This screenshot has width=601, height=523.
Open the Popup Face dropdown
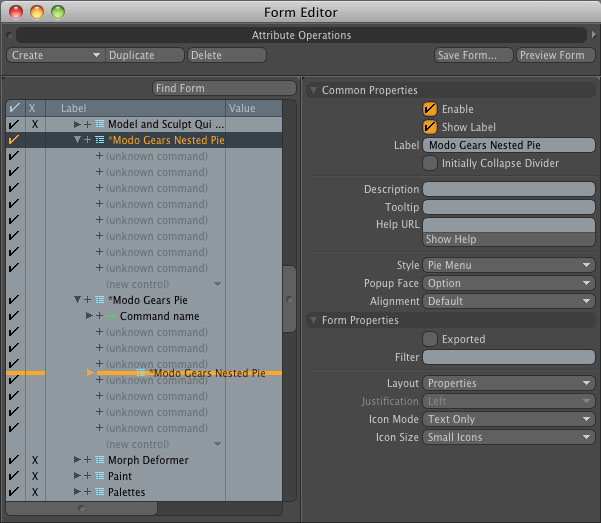coord(509,283)
